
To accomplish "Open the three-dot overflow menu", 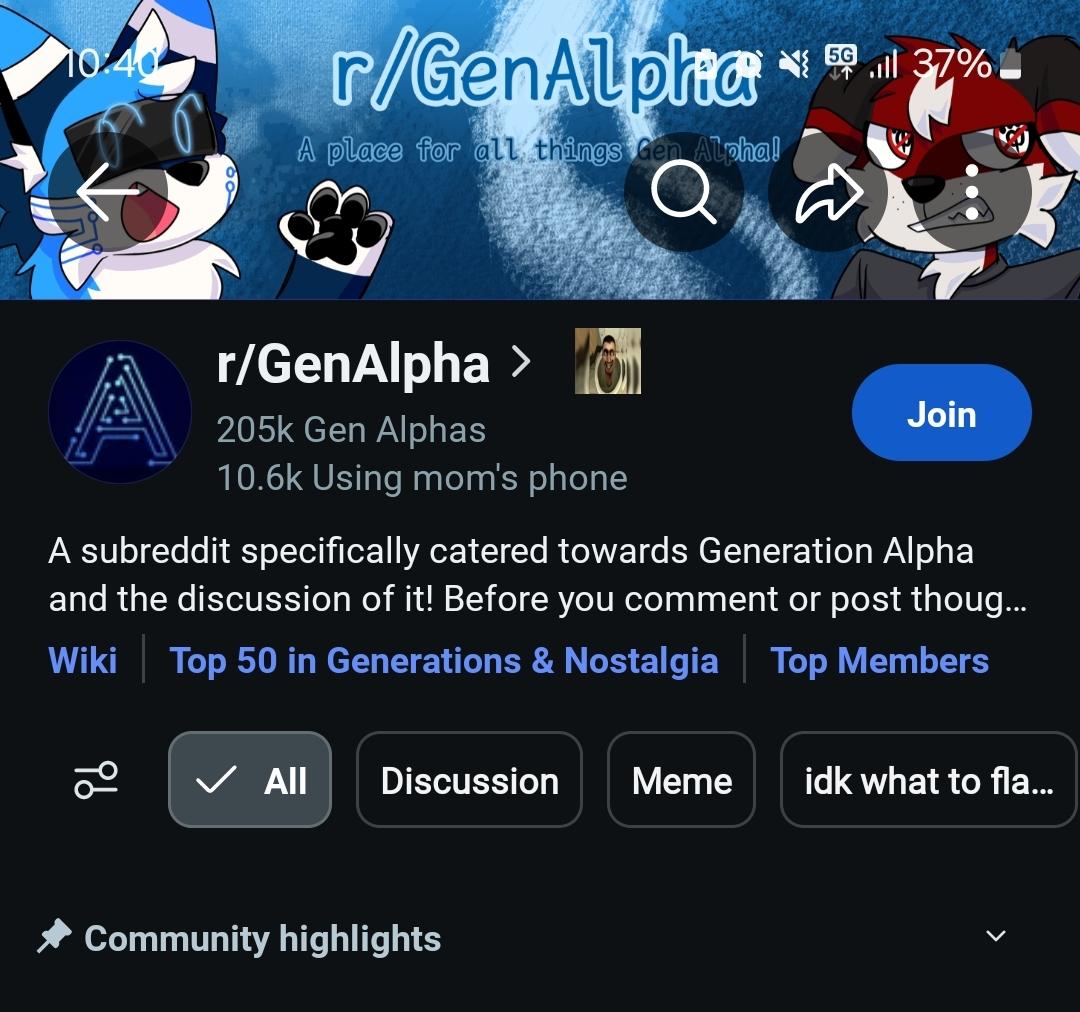I will (x=971, y=192).
